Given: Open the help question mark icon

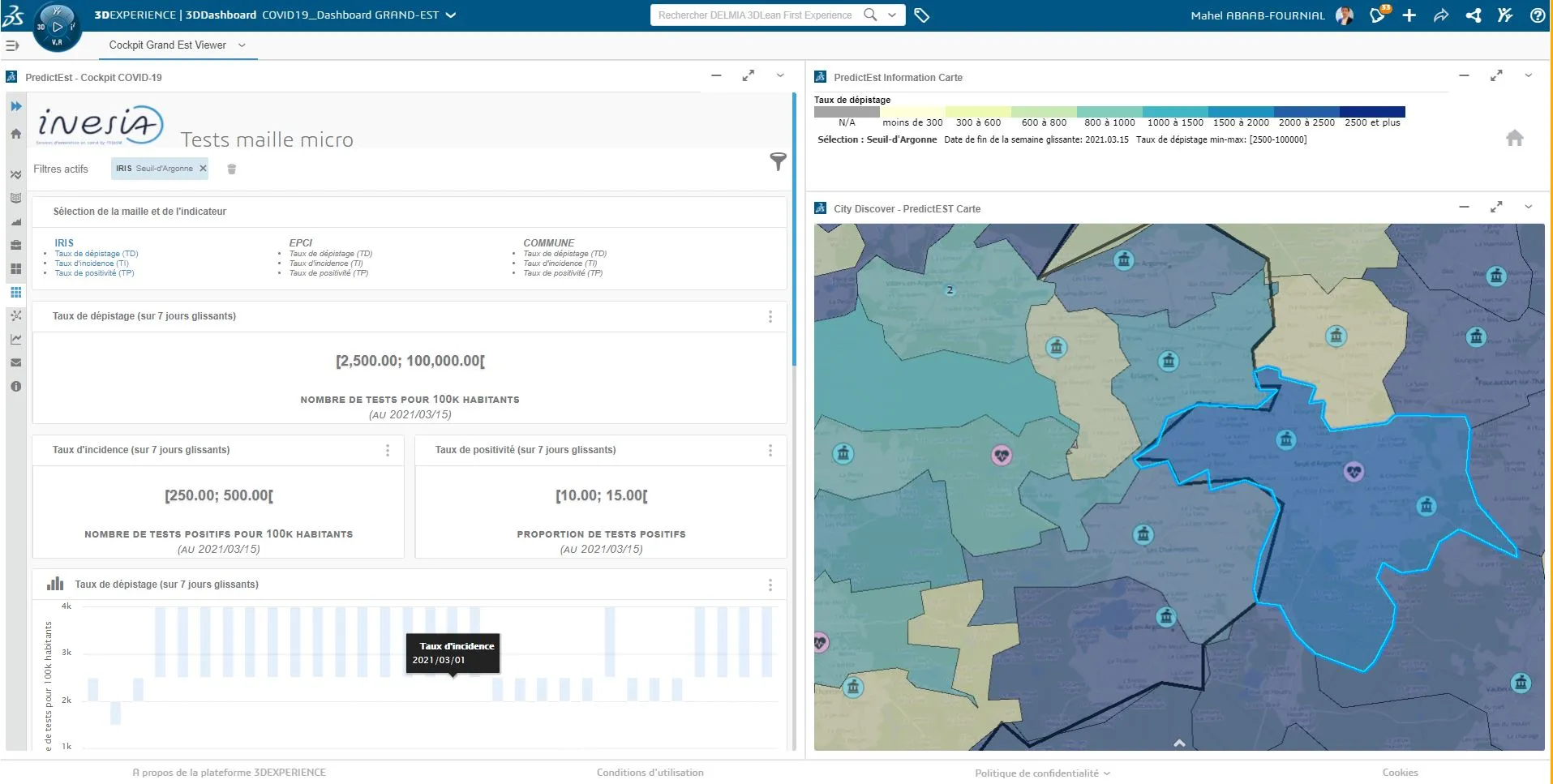Looking at the screenshot, I should click(x=1537, y=15).
